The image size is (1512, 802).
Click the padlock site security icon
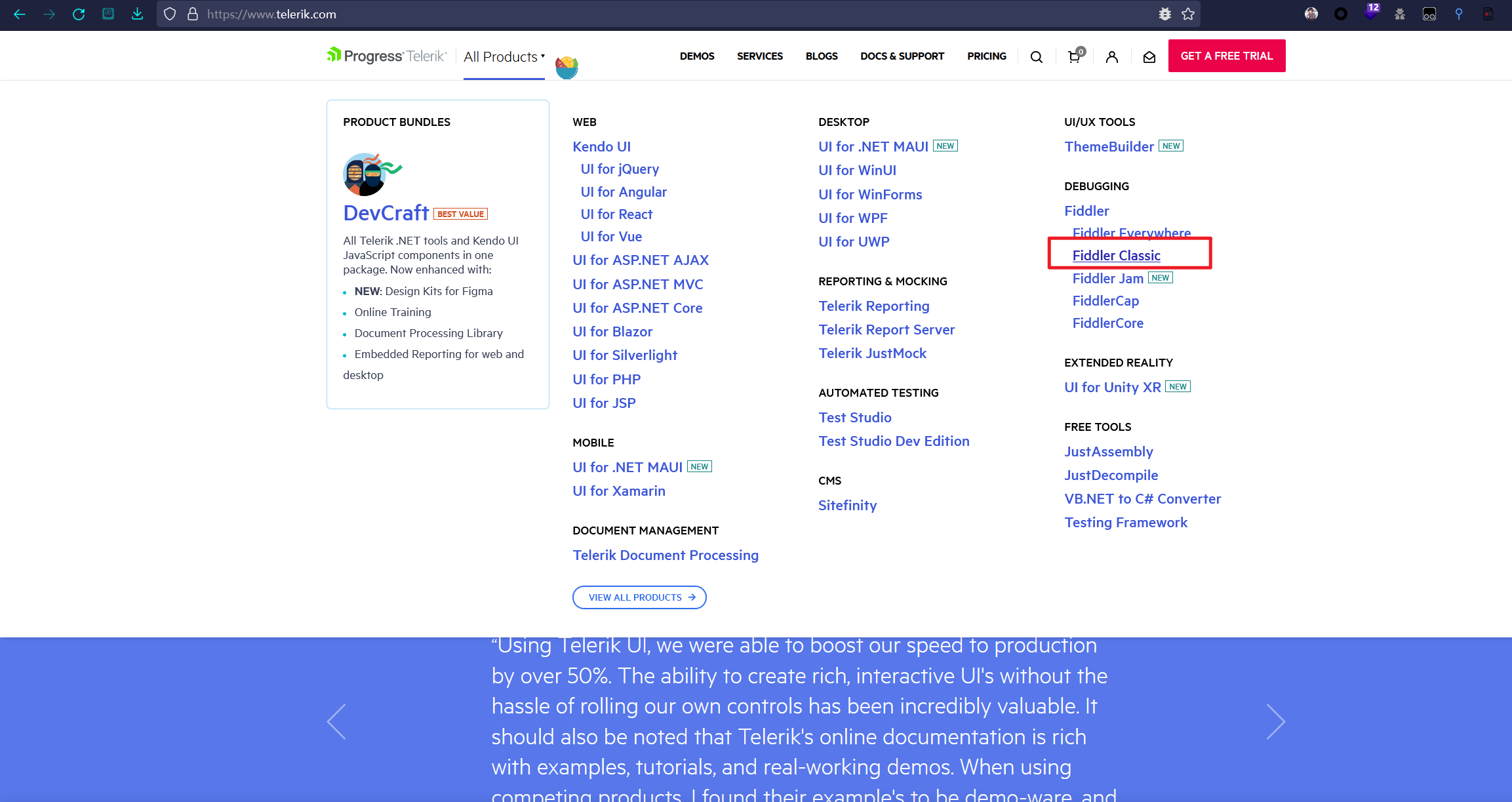pyautogui.click(x=193, y=14)
